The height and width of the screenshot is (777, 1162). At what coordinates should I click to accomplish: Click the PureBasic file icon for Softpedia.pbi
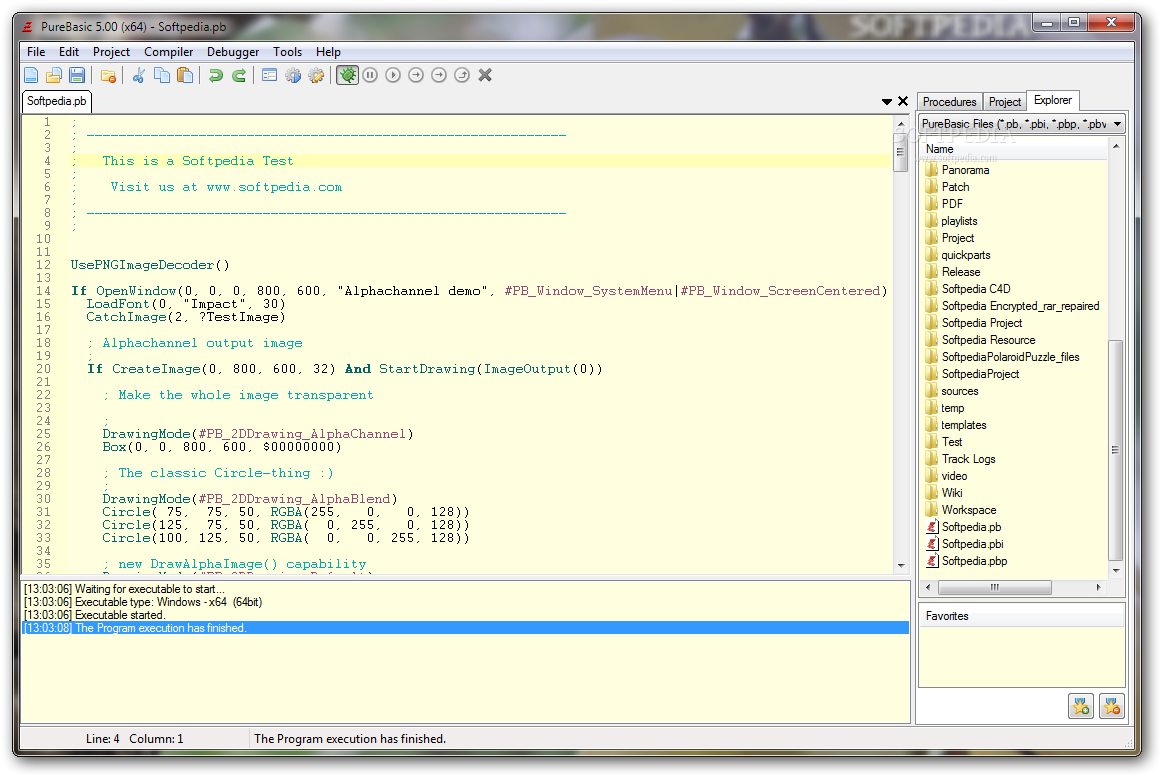point(932,544)
